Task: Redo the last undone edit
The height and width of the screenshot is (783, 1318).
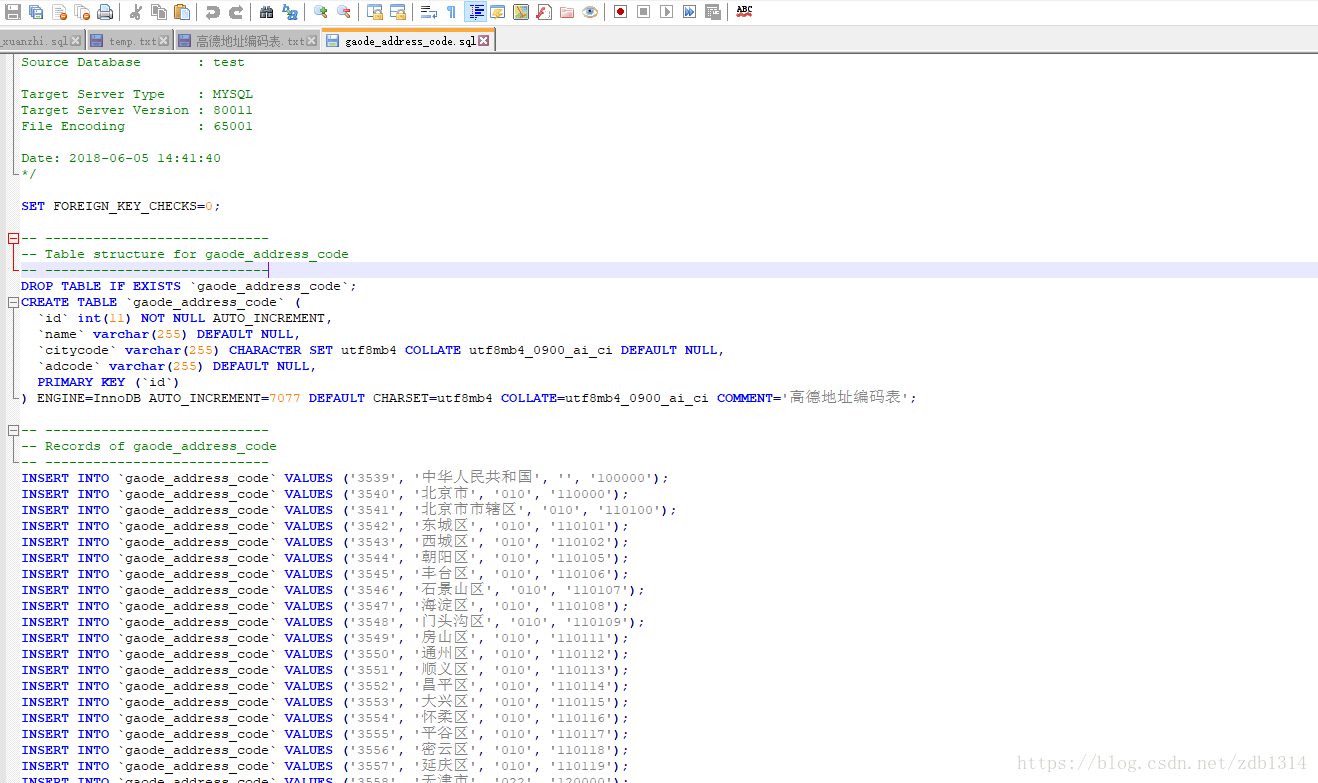Action: coord(236,12)
